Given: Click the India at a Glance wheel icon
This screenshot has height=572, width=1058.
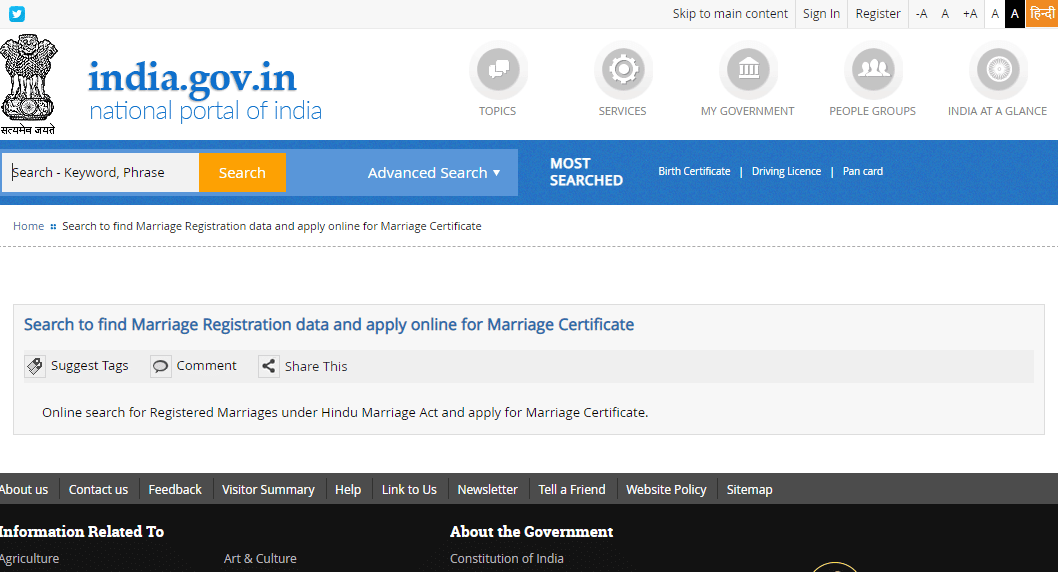Looking at the screenshot, I should click(x=998, y=69).
